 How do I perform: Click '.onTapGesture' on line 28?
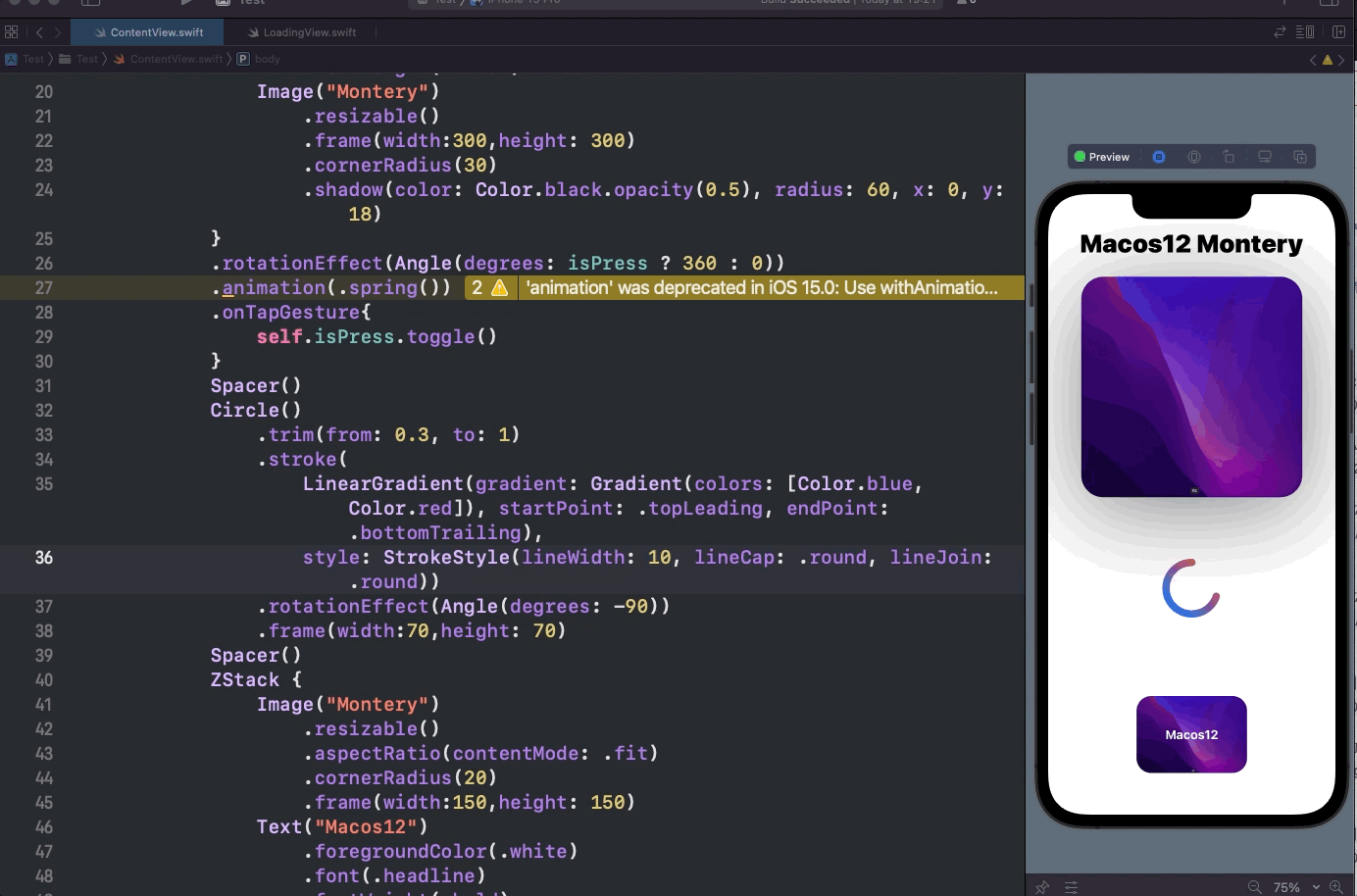pos(285,312)
